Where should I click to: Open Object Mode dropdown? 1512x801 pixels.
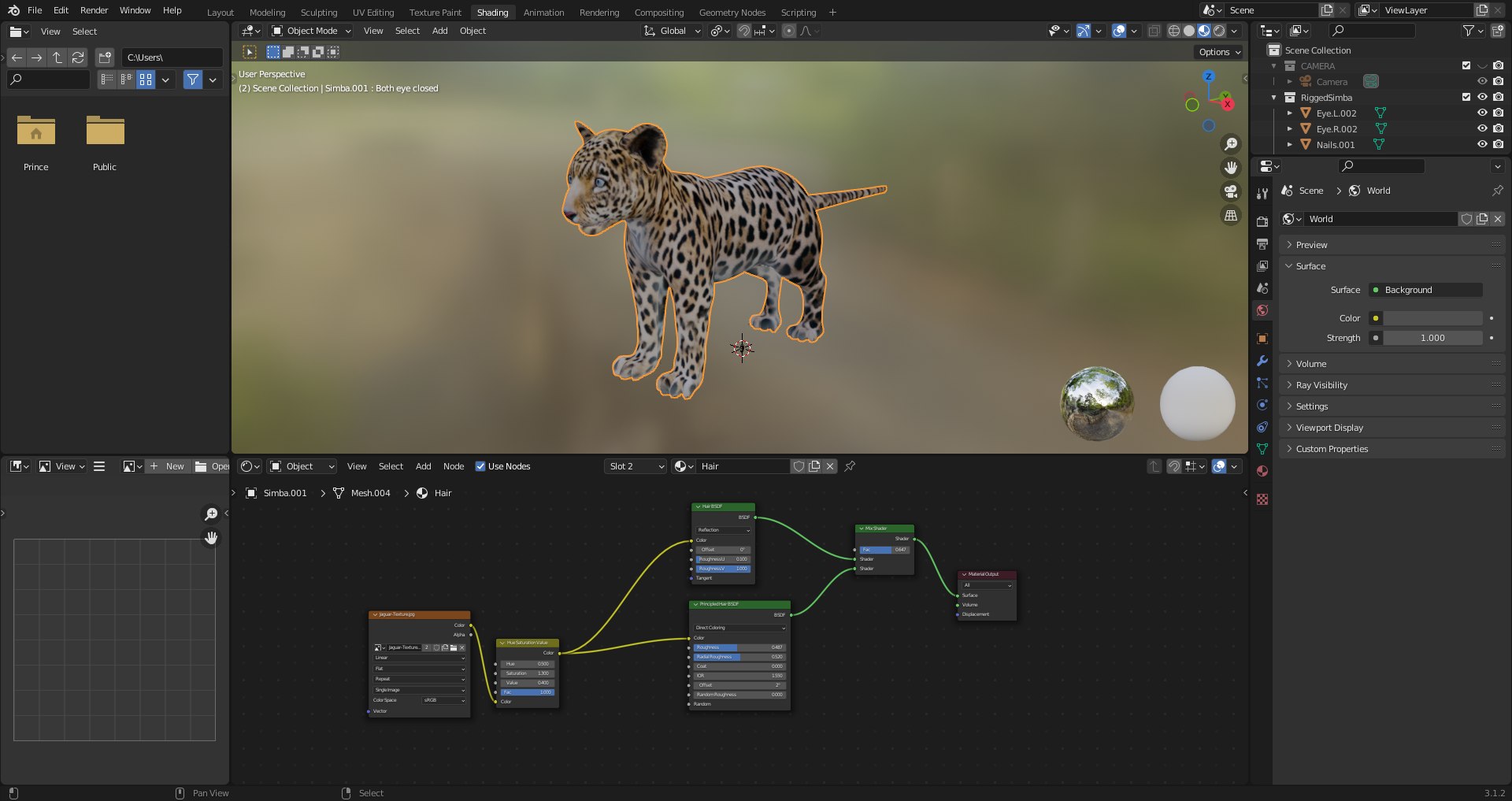pos(311,31)
